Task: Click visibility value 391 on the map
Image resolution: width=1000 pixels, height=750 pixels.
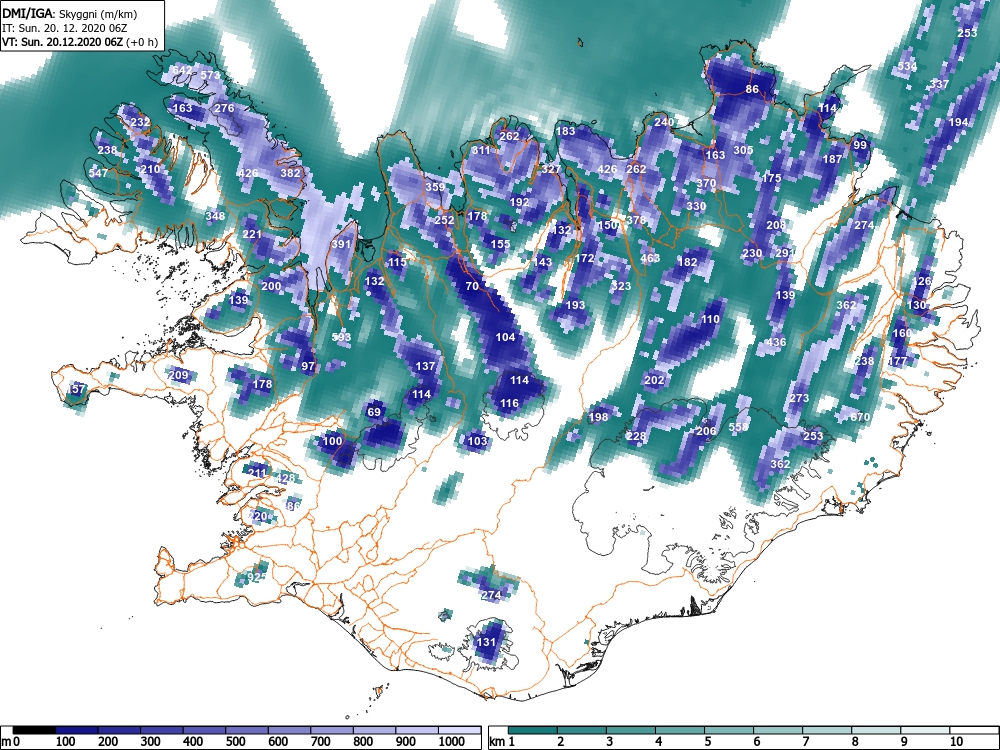Action: click(x=341, y=244)
